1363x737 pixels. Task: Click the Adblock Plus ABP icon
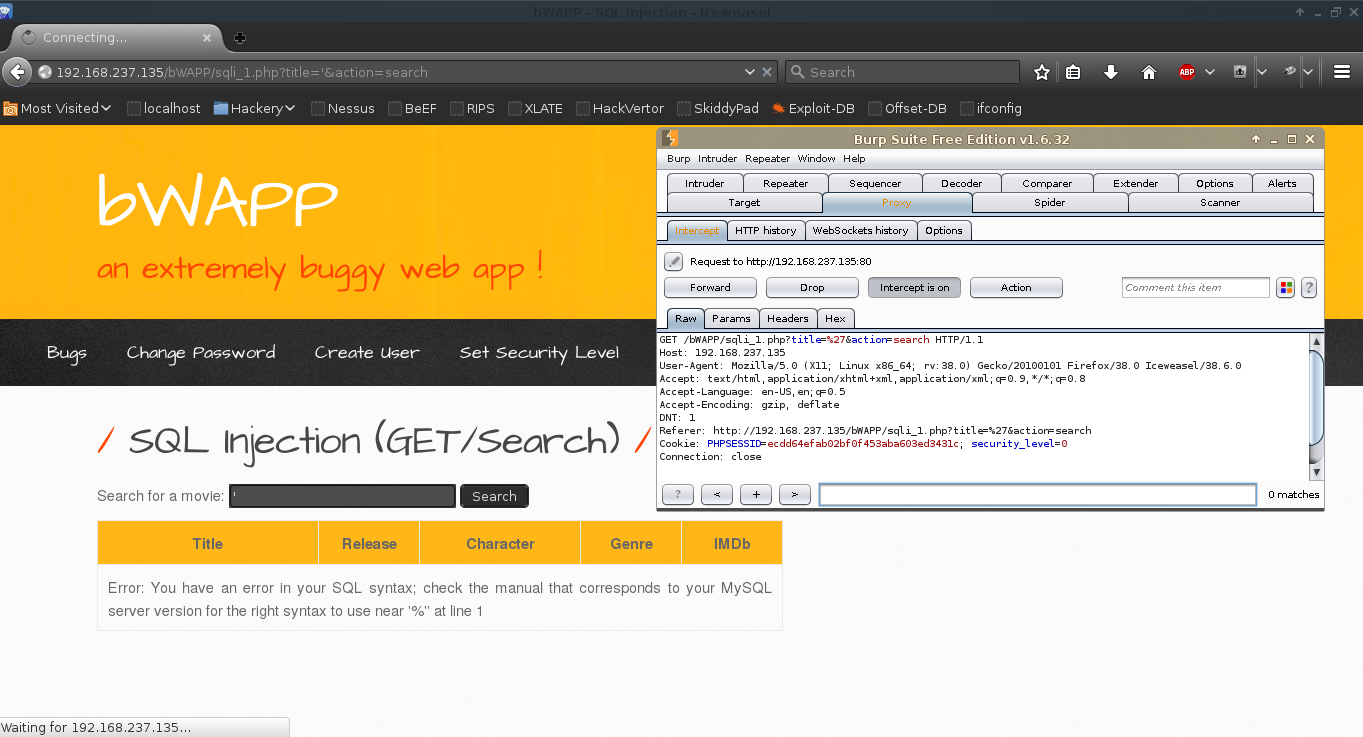[x=1187, y=72]
